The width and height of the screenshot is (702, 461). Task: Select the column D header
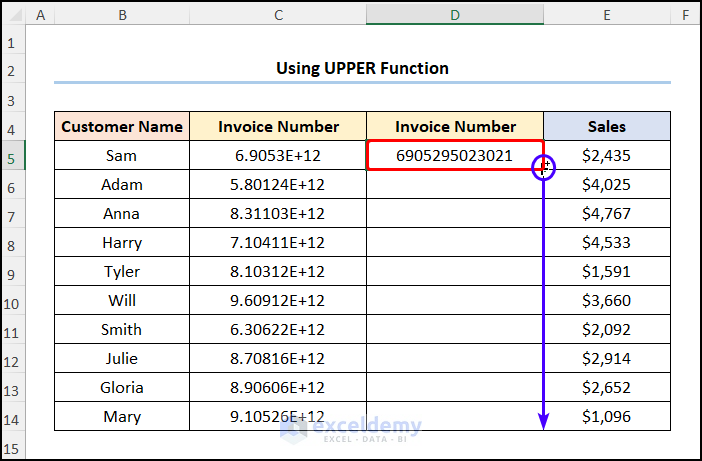point(455,15)
